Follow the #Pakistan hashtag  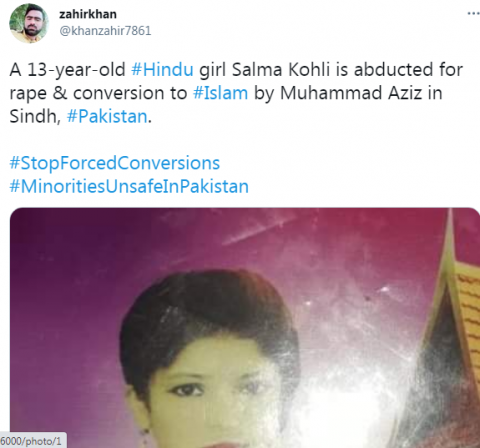click(107, 116)
